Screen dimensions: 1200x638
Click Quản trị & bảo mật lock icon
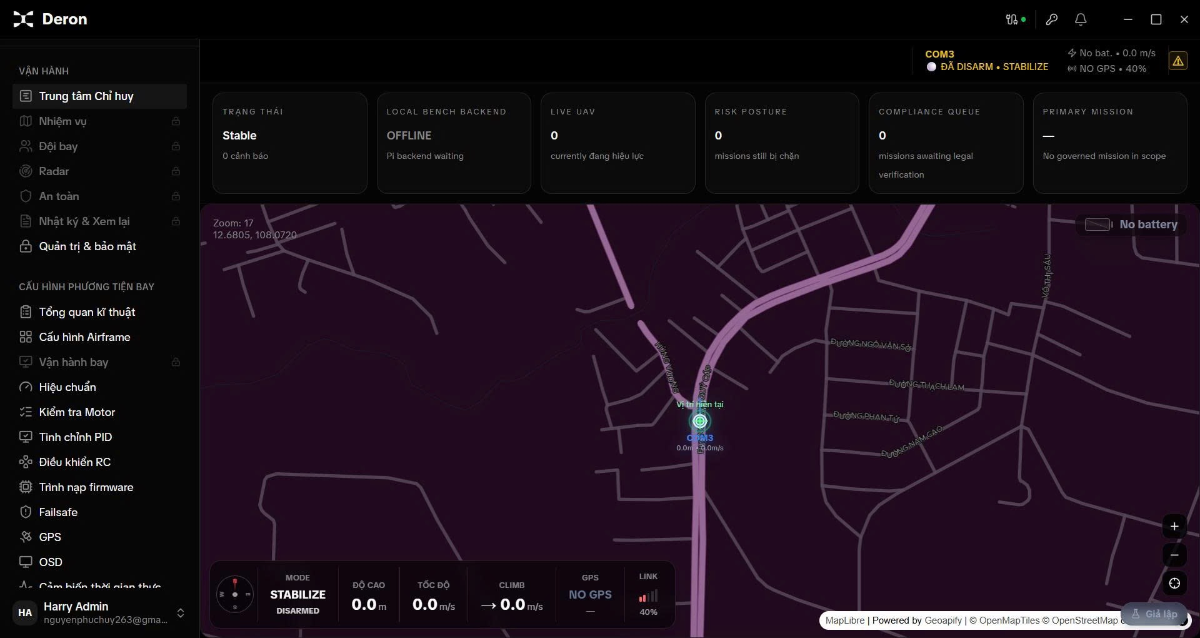(27, 246)
